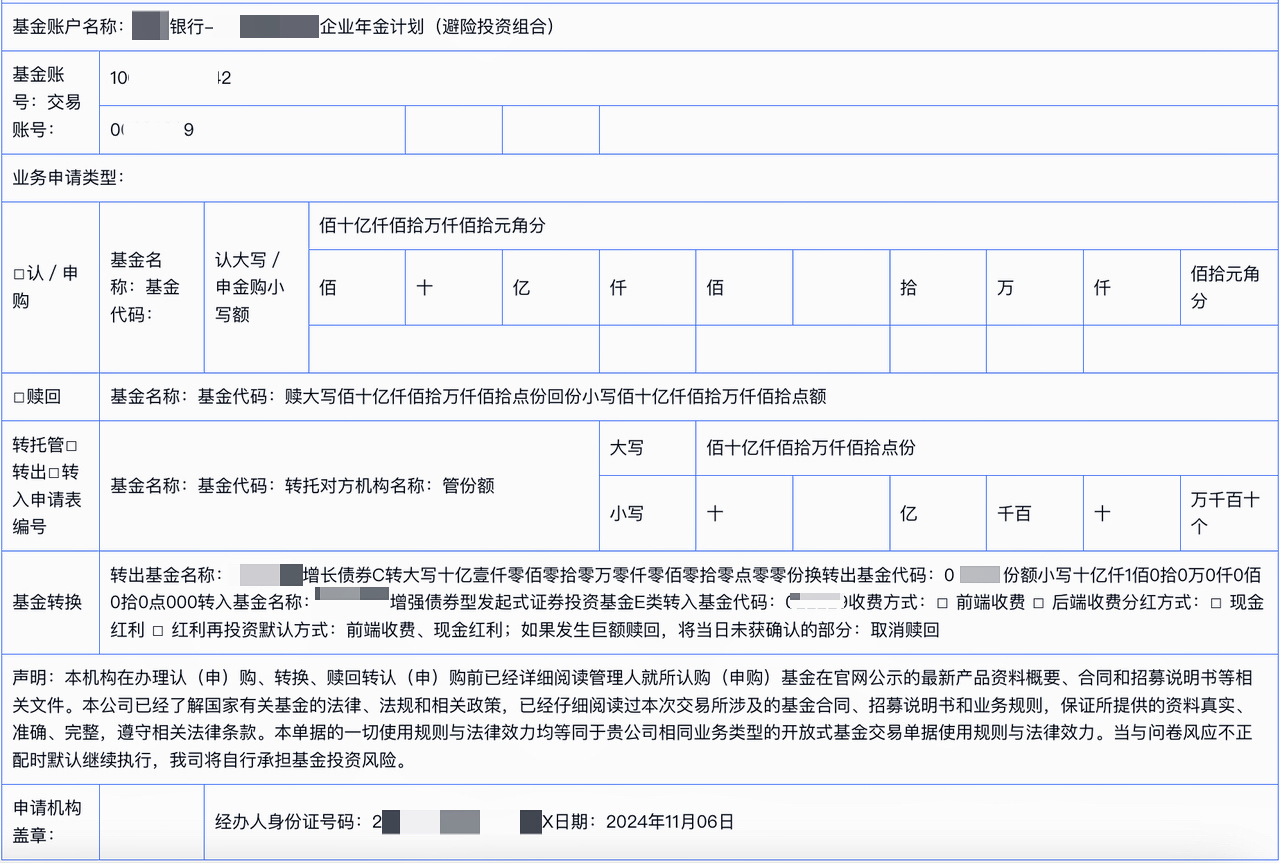Viewport: 1280px width, 863px height.
Task: Click the 佰拾元角分 column cell
Action: pos(1229,288)
